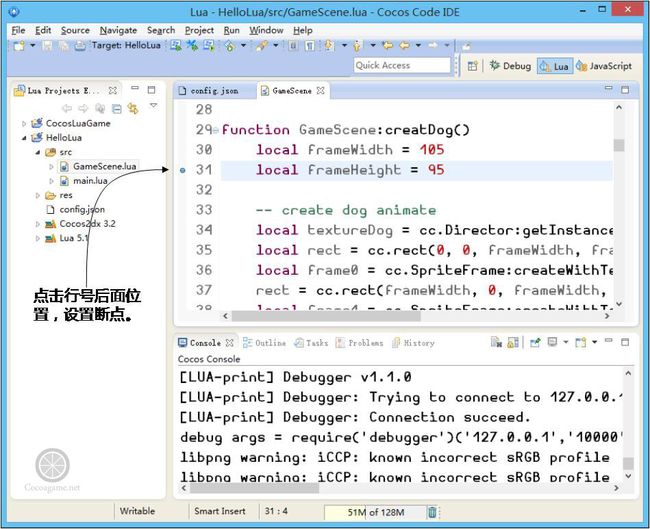Screen dimensions: 650x529
Task: Open the File menu
Action: [18, 30]
